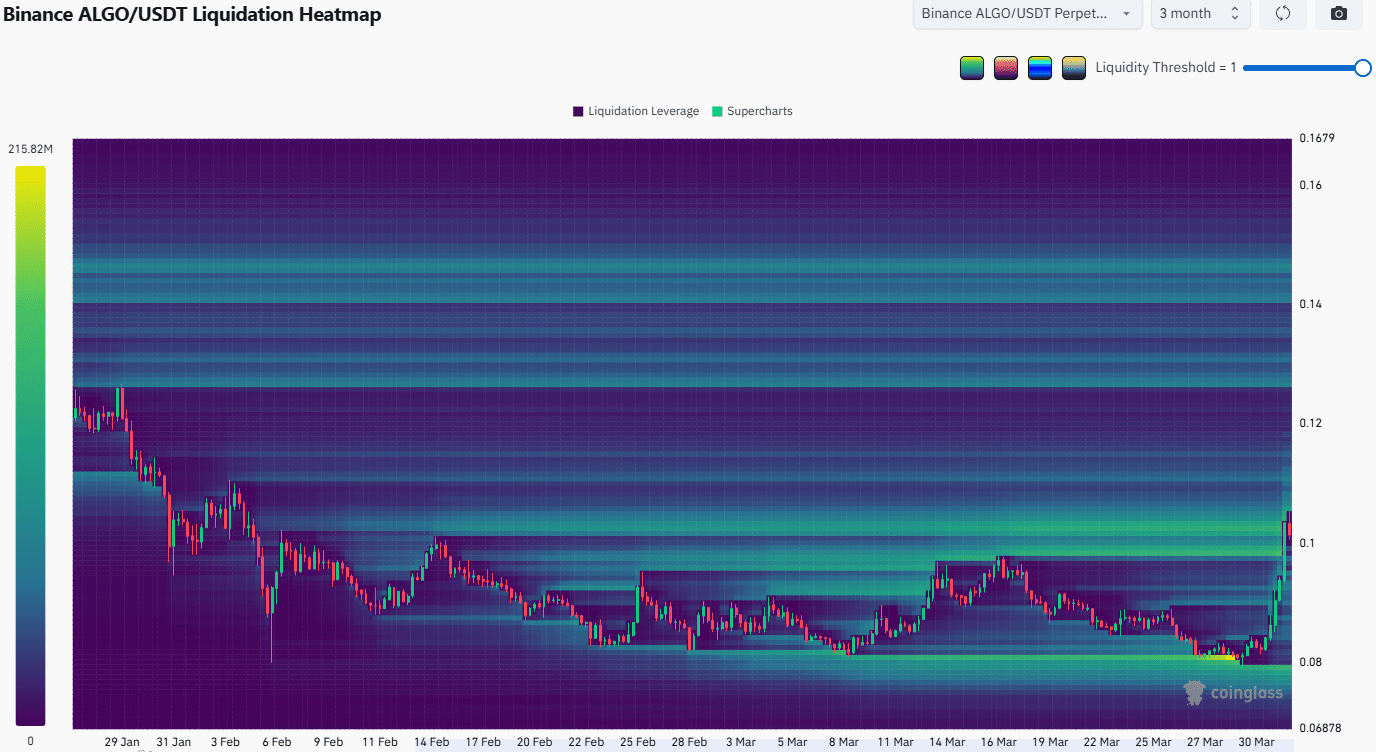Click the Liquidity Threshold slider handle
This screenshot has height=752, width=1376.
[1362, 68]
